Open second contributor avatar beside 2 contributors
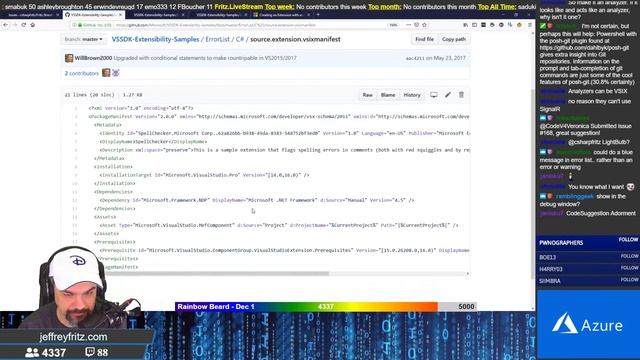Viewport: 640px width, 360px height. pos(116,73)
